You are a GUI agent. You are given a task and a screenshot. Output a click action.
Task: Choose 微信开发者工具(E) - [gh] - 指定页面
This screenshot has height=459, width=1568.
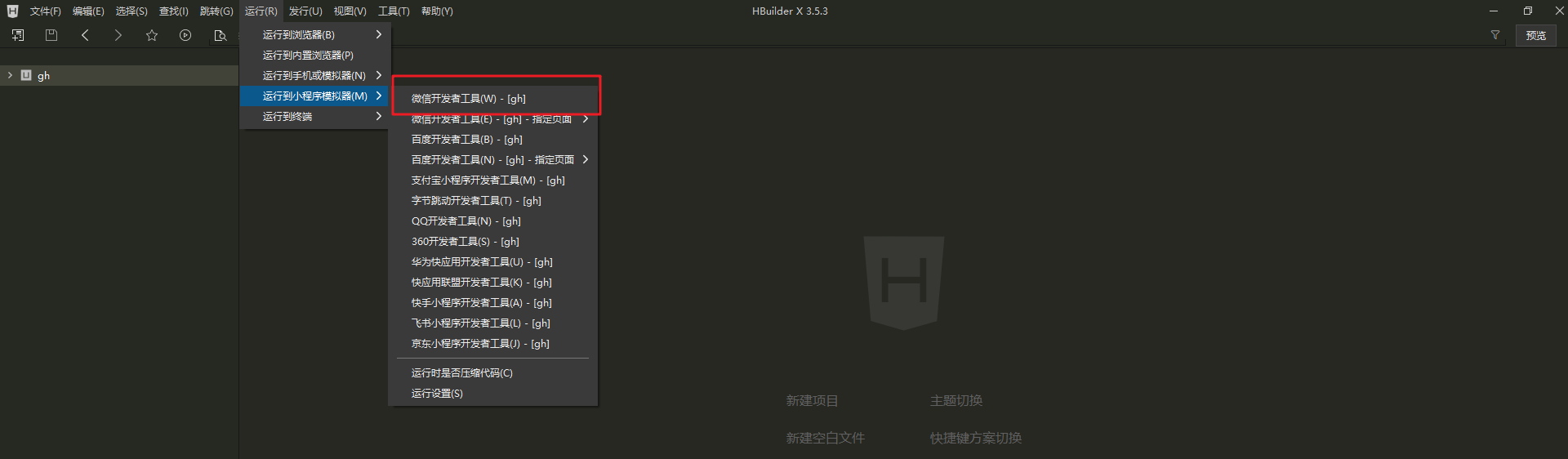point(495,118)
